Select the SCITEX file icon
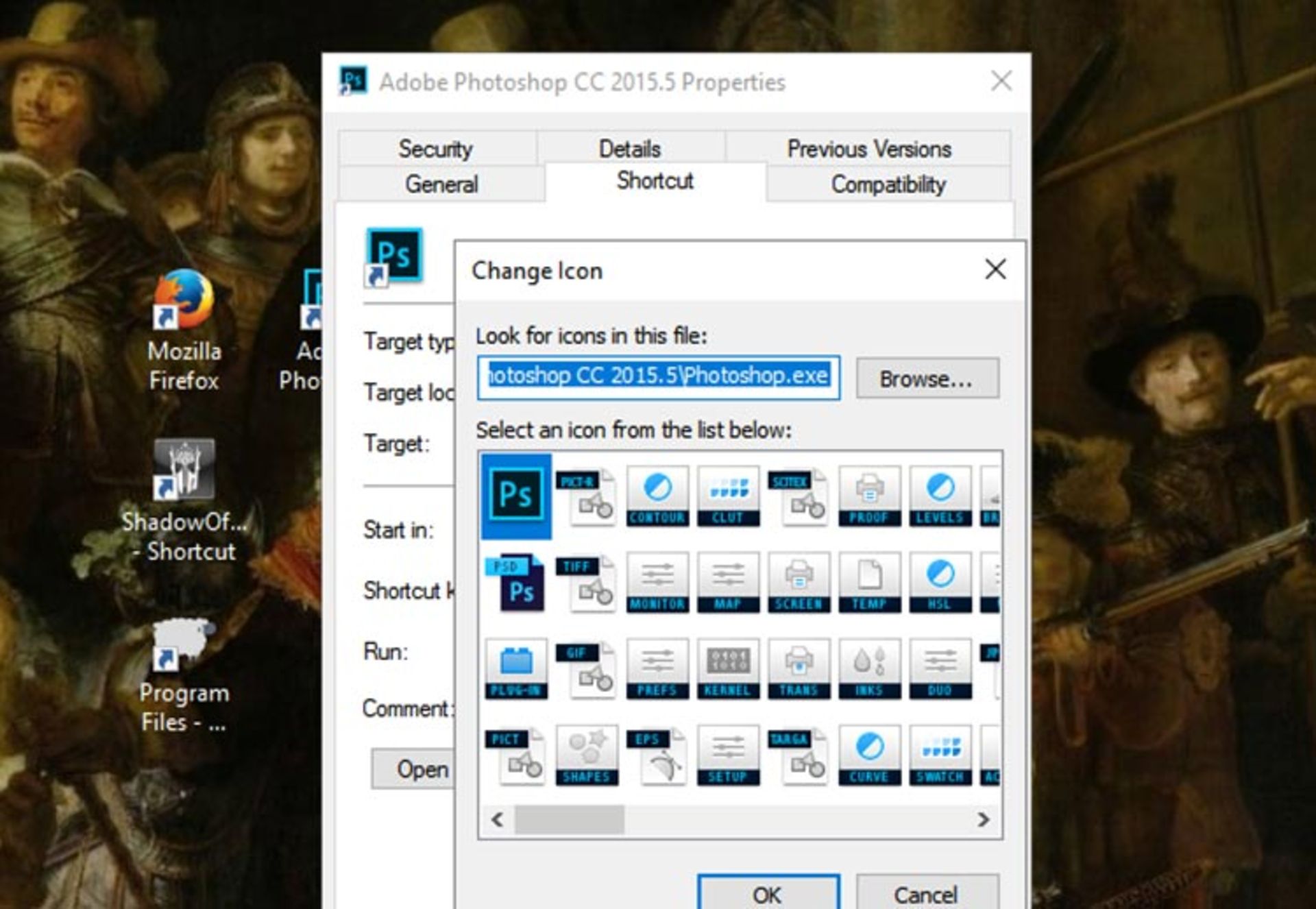 (x=799, y=496)
